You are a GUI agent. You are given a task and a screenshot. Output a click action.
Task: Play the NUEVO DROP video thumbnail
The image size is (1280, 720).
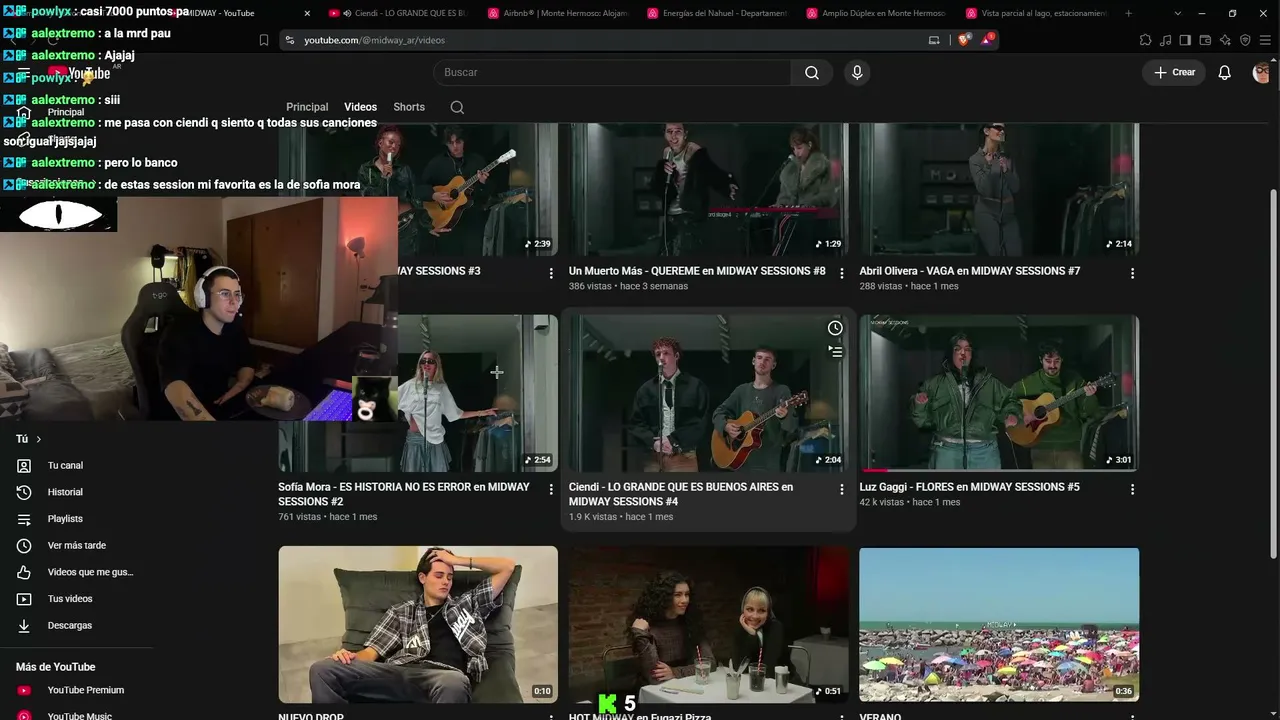418,624
